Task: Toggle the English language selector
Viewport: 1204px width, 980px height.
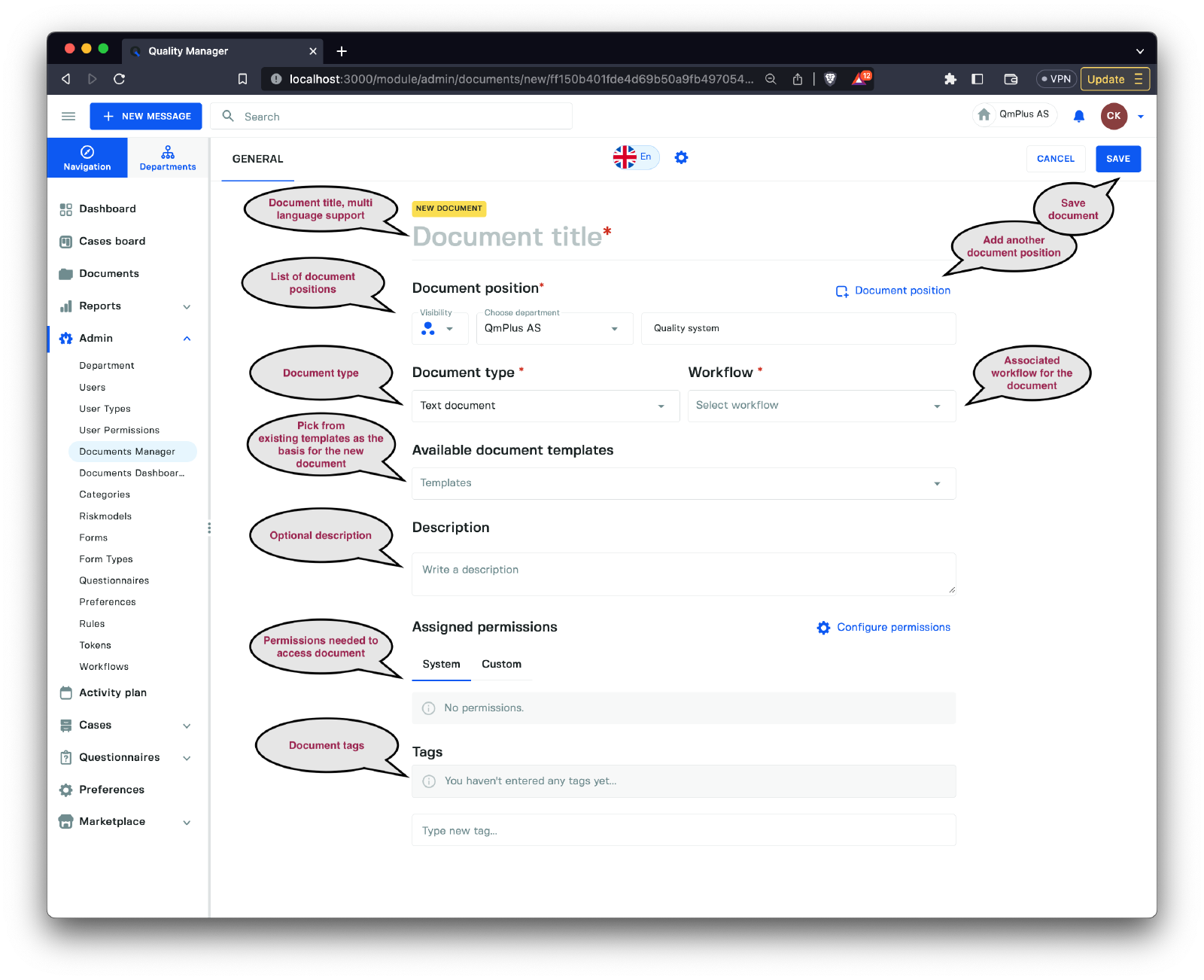Action: point(635,157)
